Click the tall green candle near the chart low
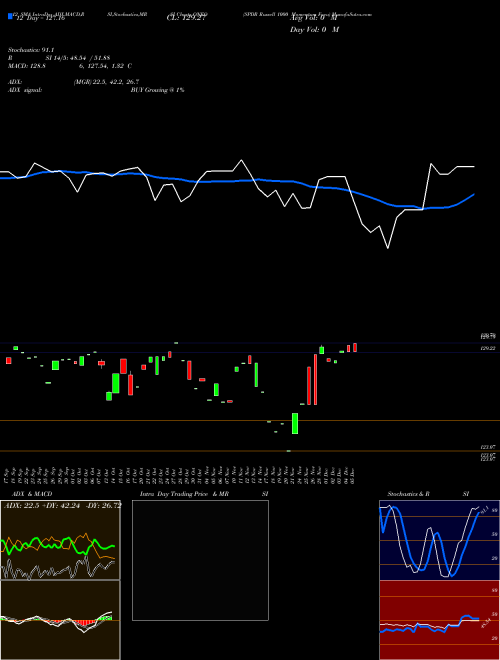The image size is (500, 660). coord(295,423)
